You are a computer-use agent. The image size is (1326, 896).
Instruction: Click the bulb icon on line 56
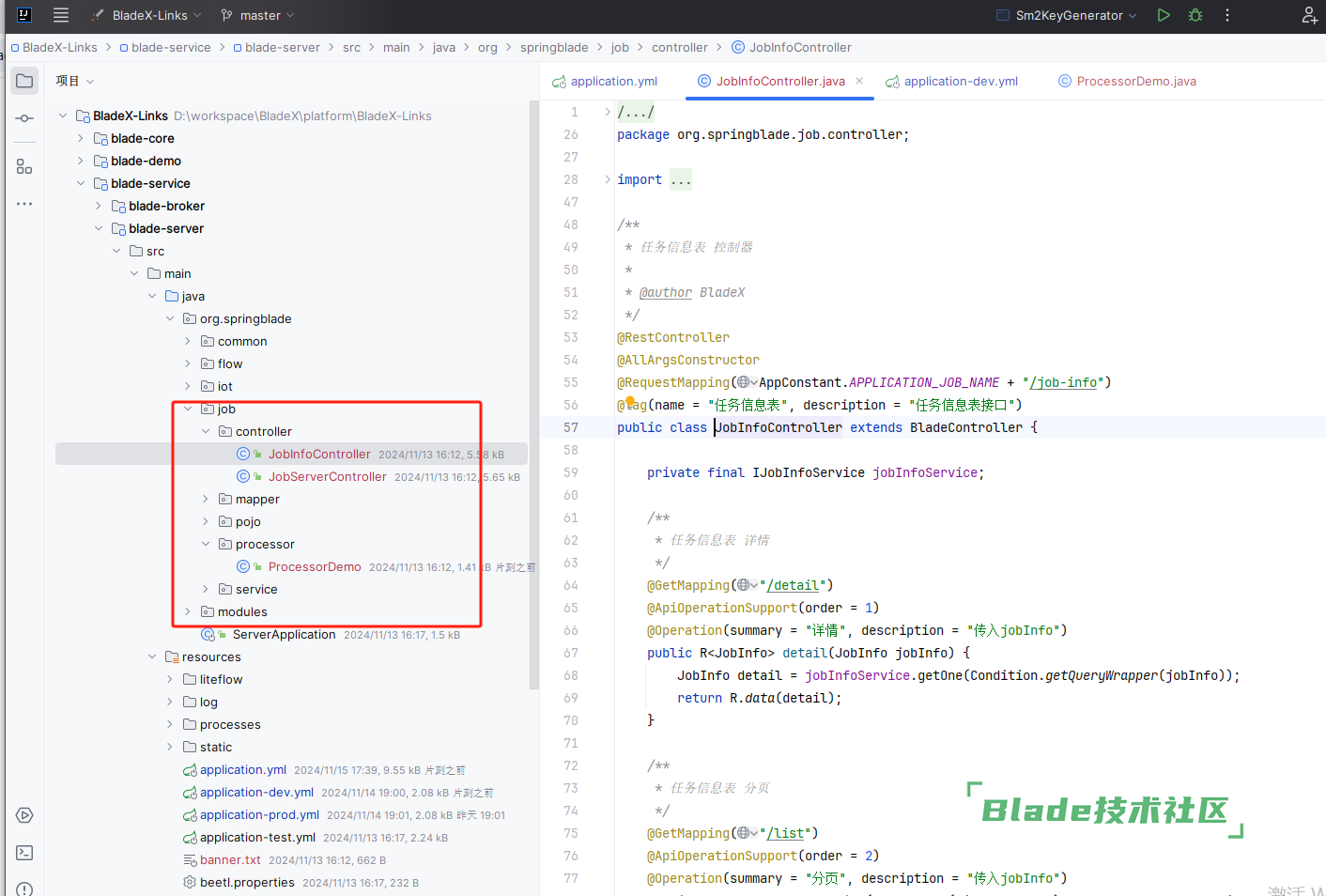coord(630,402)
